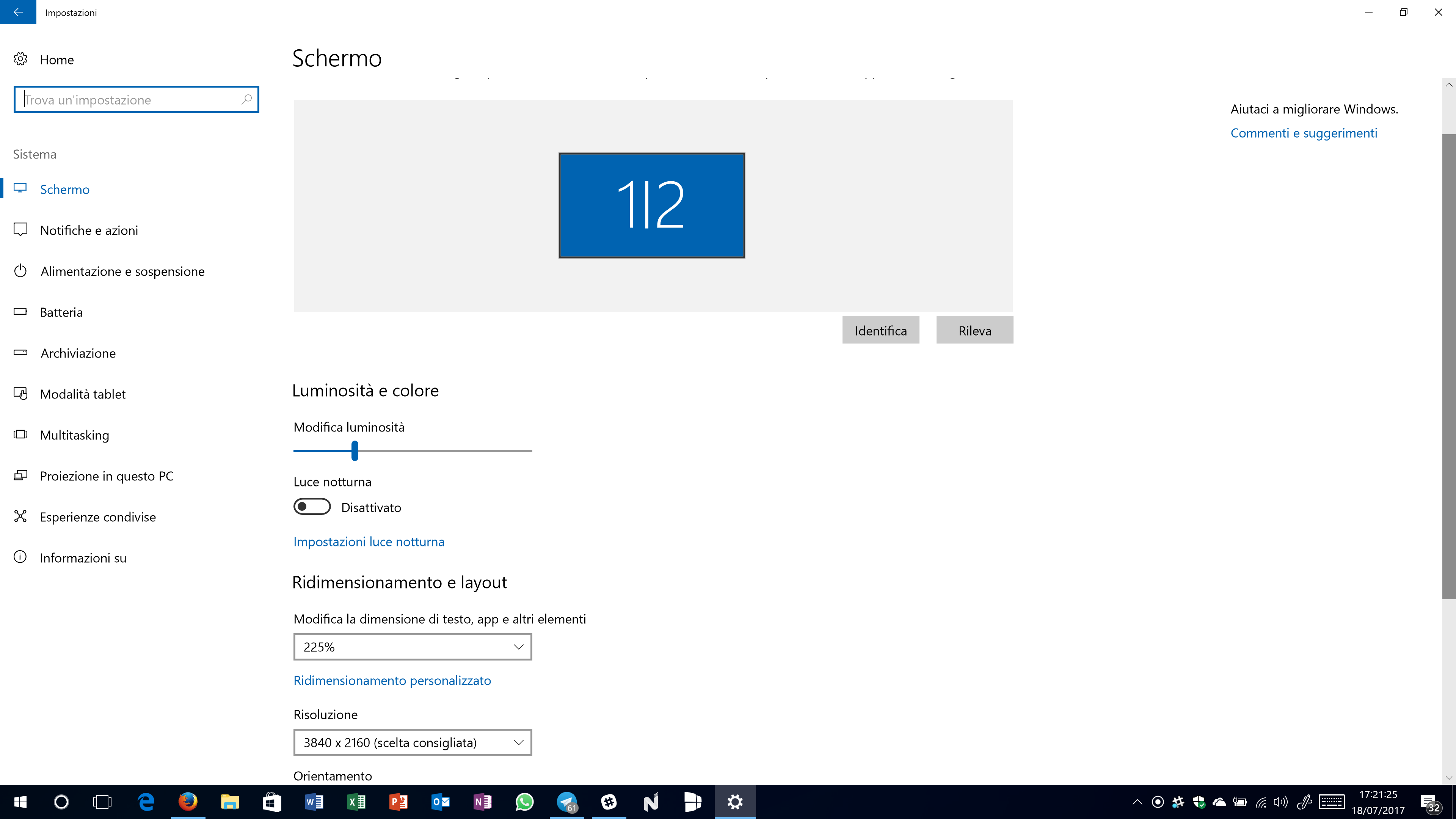Show hidden system tray icons

click(1137, 802)
